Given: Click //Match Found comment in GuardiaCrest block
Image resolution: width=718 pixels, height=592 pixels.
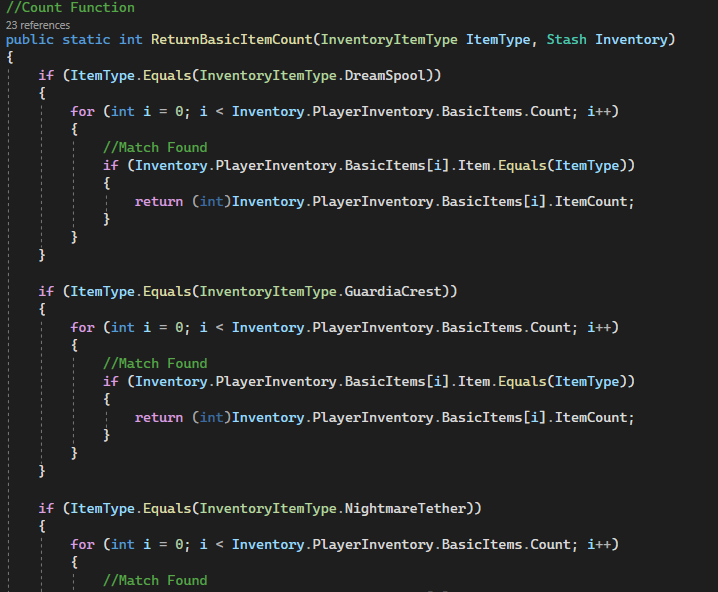Looking at the screenshot, I should click(155, 364).
